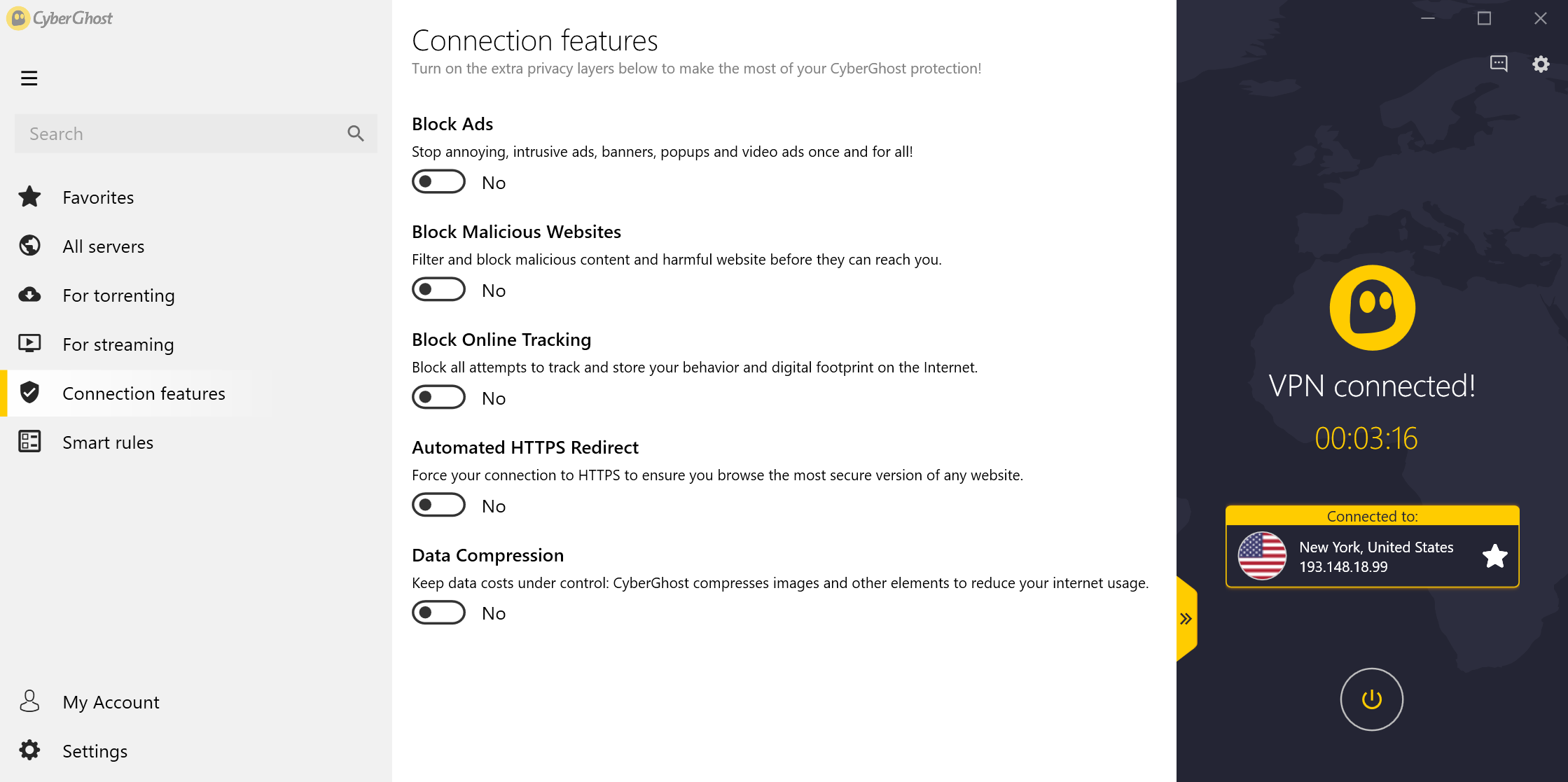Select the Favorites sidebar icon
The height and width of the screenshot is (782, 1568).
(30, 196)
